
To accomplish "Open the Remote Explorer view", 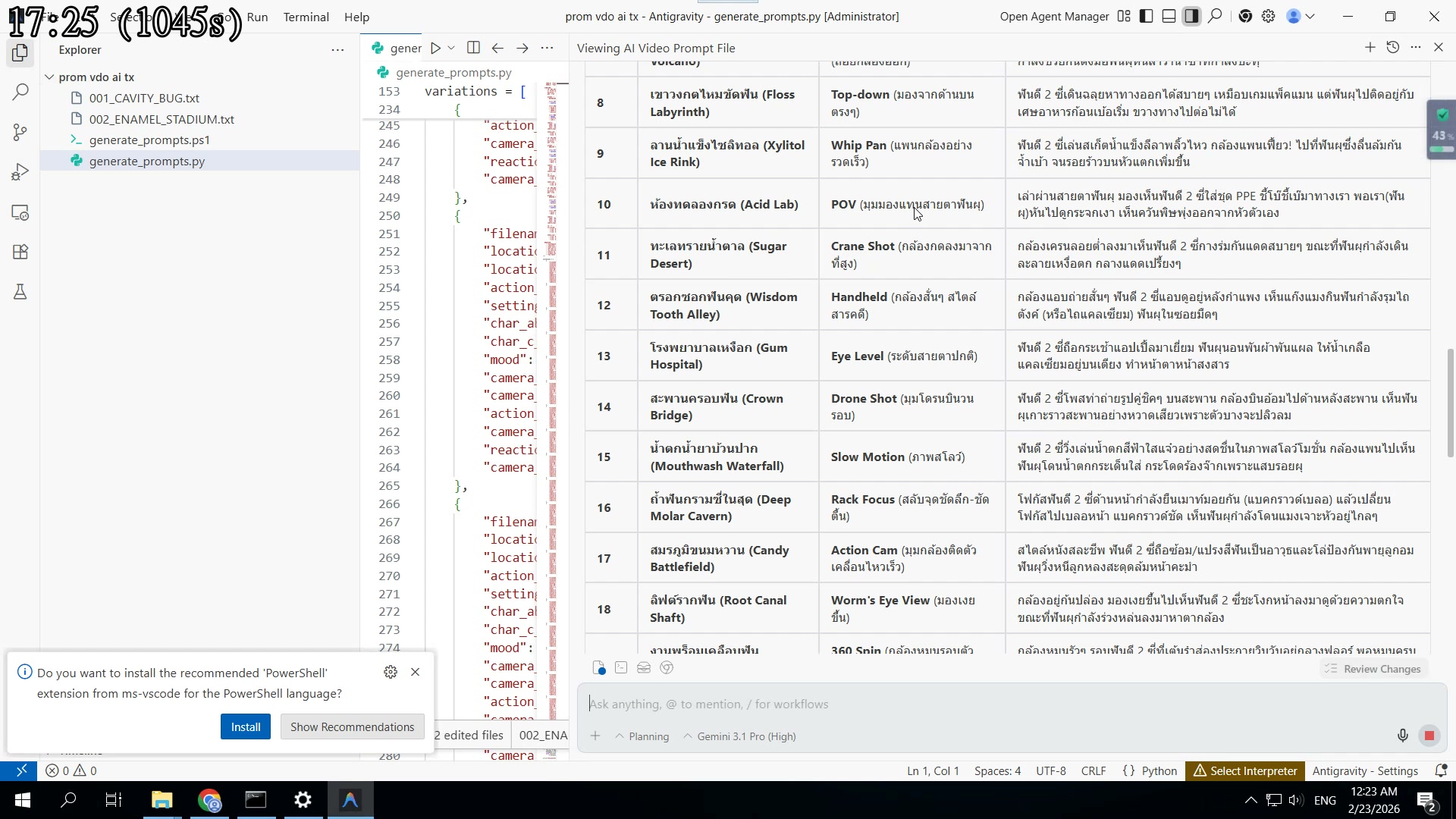I will 20,213.
